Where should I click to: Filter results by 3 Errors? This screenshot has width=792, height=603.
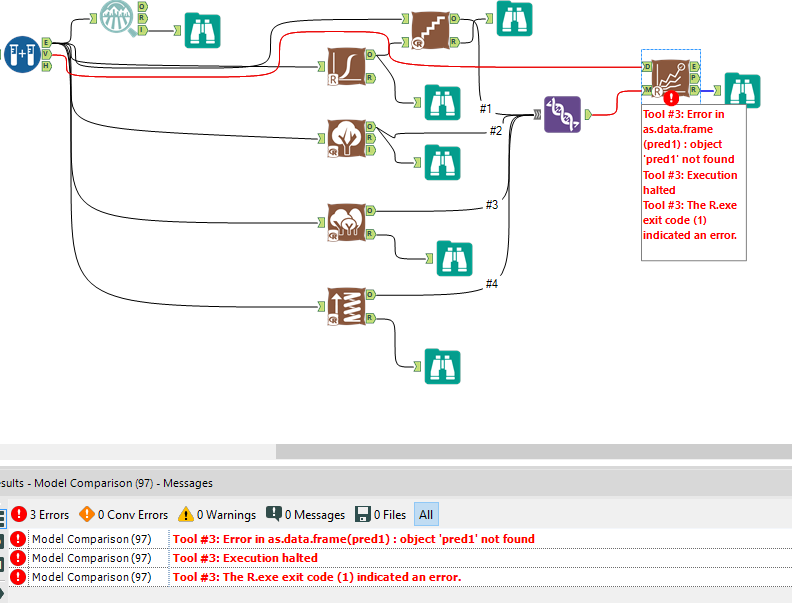tap(40, 515)
